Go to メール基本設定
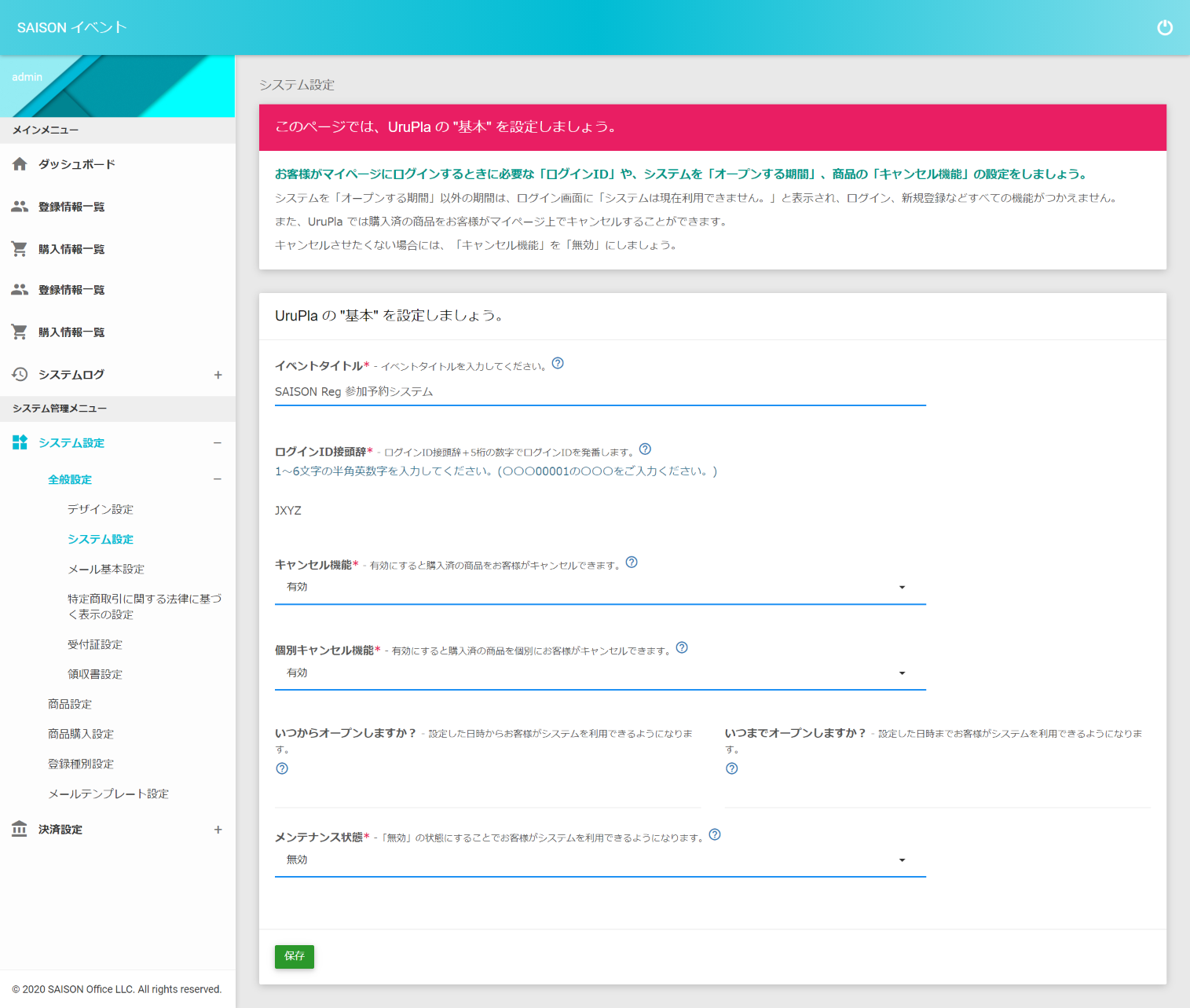Image resolution: width=1190 pixels, height=1008 pixels. click(106, 569)
